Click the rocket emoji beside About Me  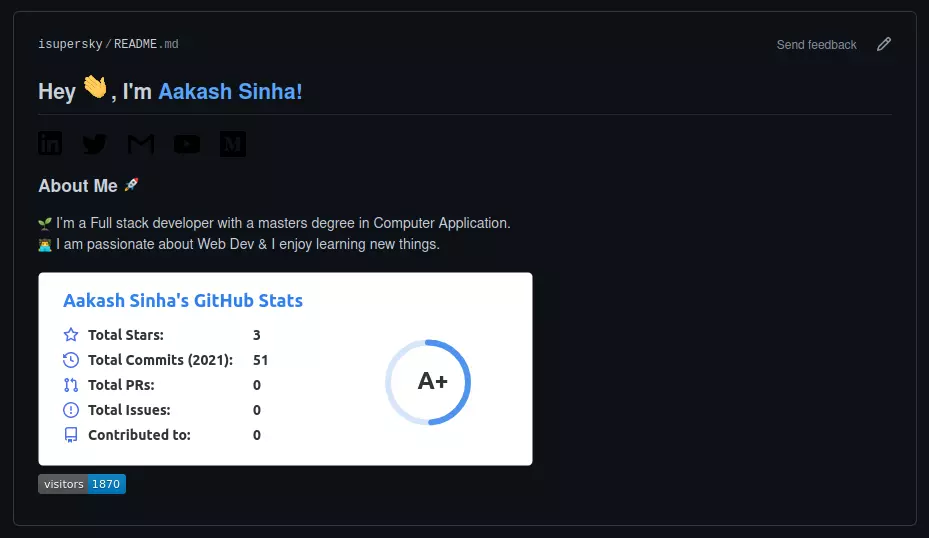tap(131, 185)
